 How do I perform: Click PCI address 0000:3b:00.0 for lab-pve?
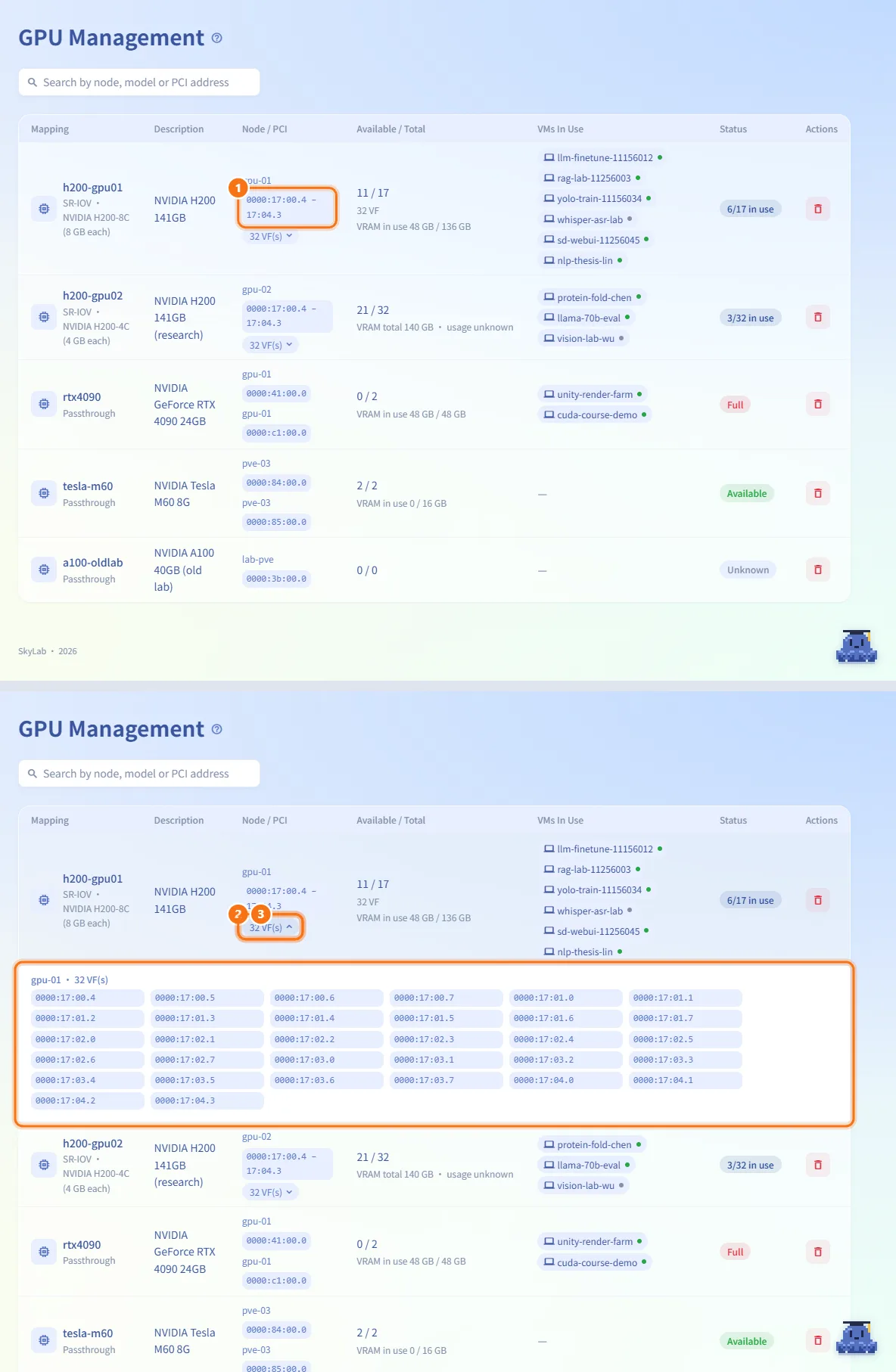tap(276, 579)
